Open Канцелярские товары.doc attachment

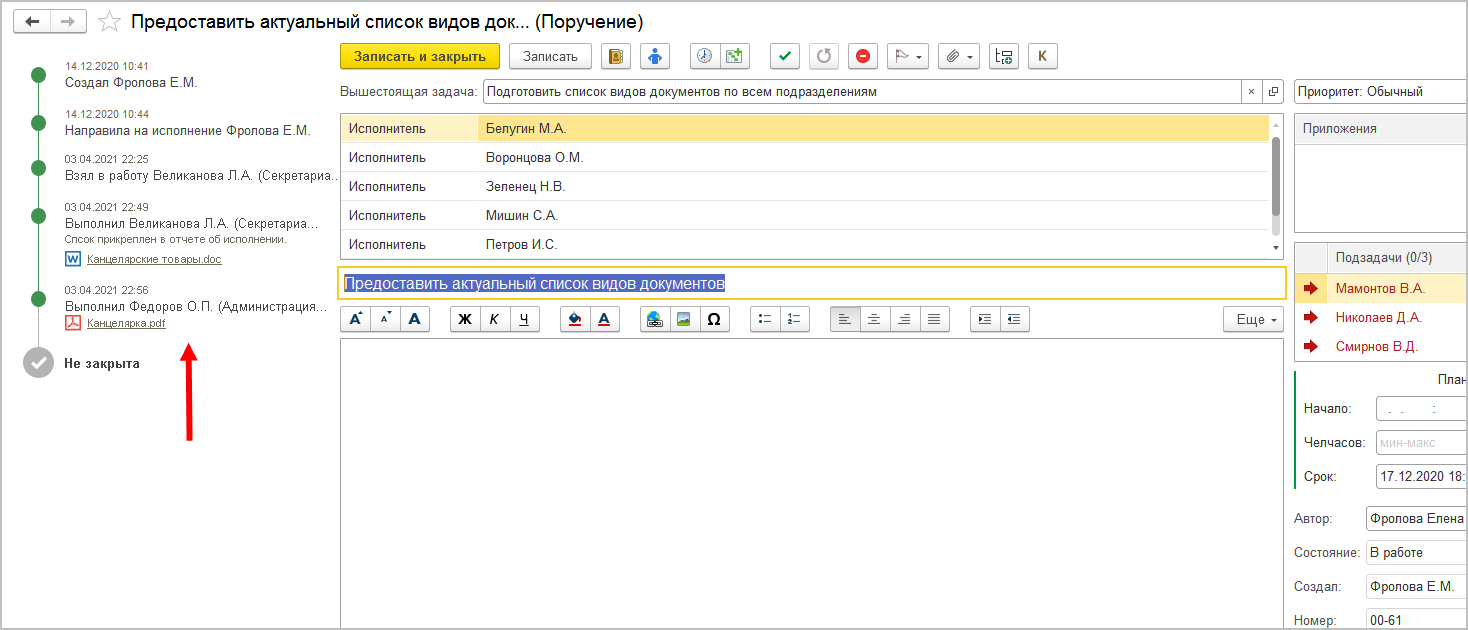pyautogui.click(x=154, y=259)
